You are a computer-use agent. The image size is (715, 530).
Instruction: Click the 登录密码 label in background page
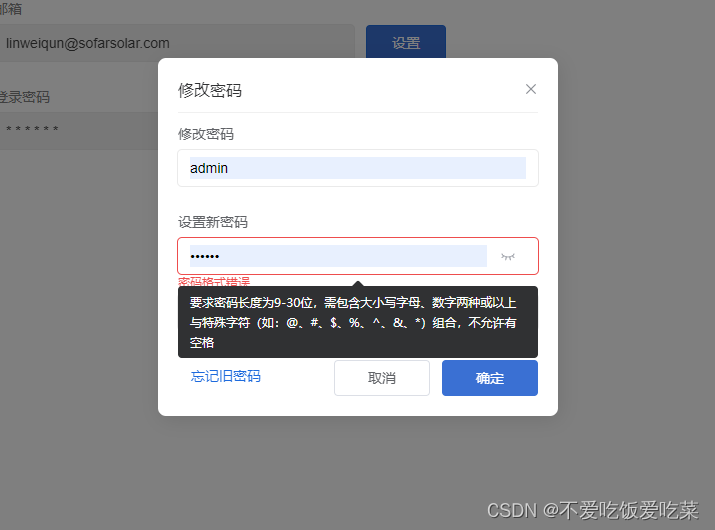point(25,97)
